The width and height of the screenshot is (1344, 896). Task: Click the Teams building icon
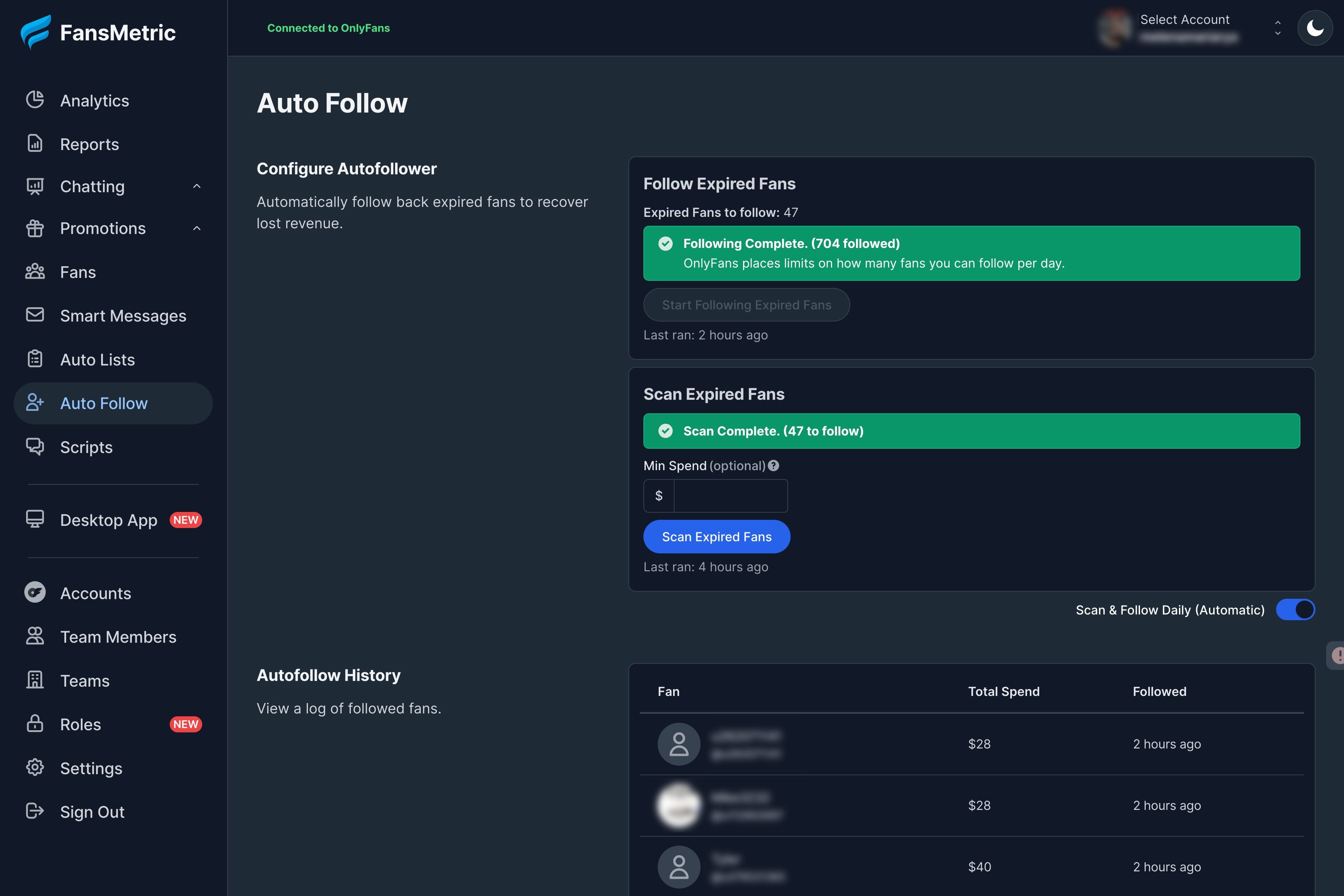click(35, 680)
